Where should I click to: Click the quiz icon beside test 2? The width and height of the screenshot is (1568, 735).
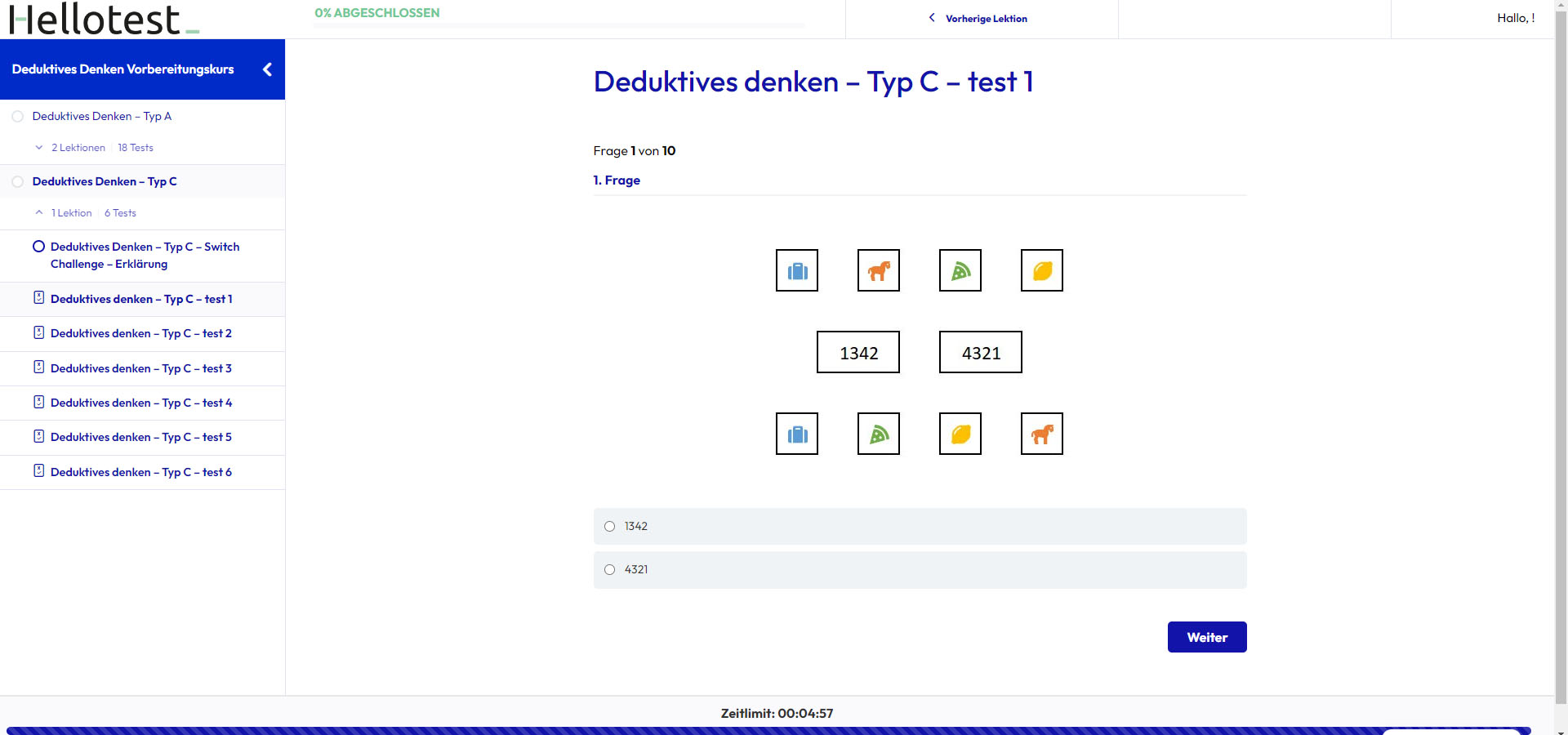pos(38,332)
